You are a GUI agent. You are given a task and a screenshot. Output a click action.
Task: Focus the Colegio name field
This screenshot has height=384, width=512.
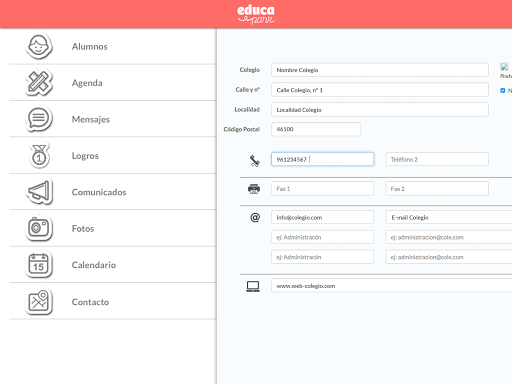[380, 70]
